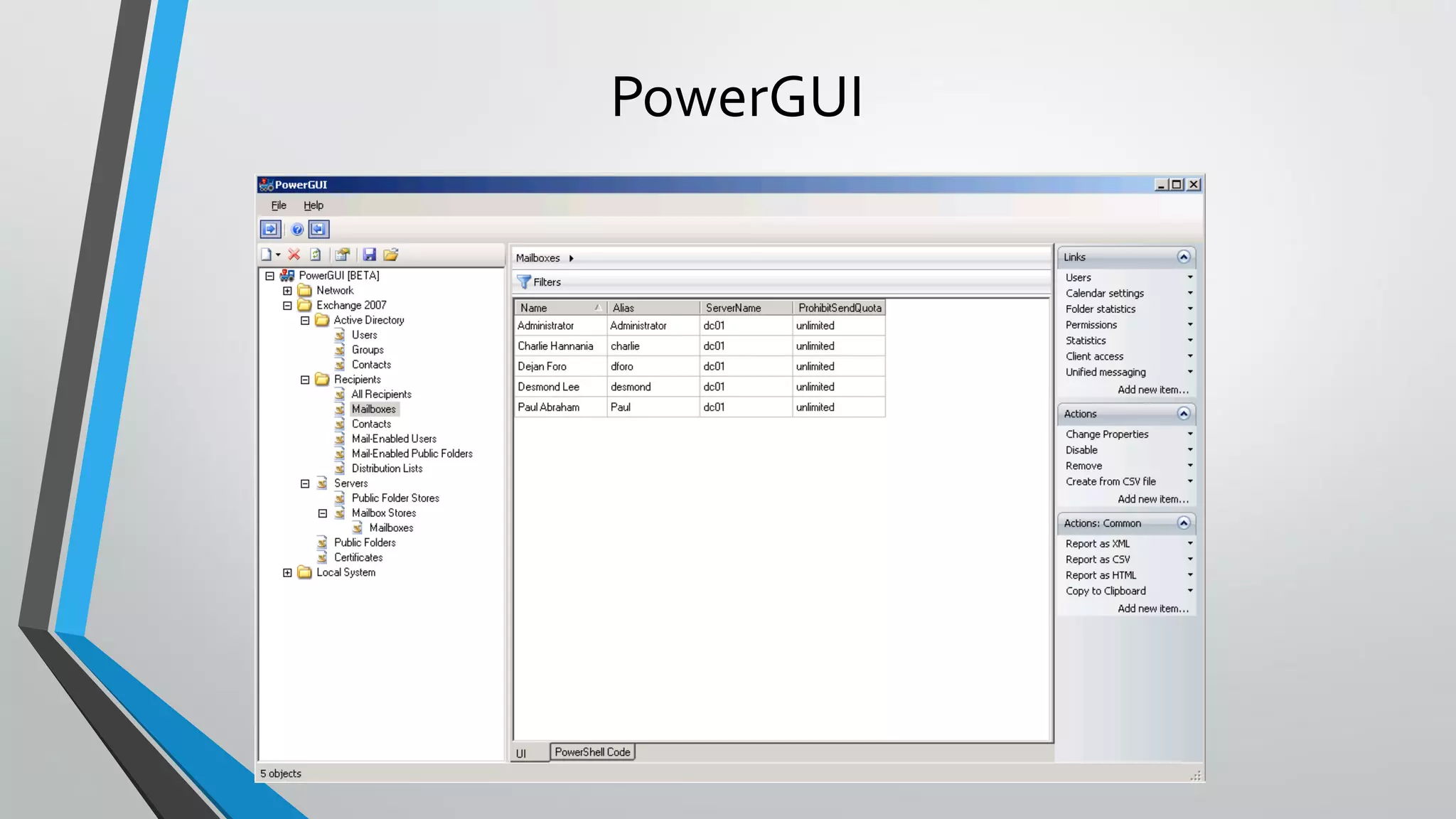The width and height of the screenshot is (1456, 819).
Task: Click the Local System folder icon
Action: 305,573
